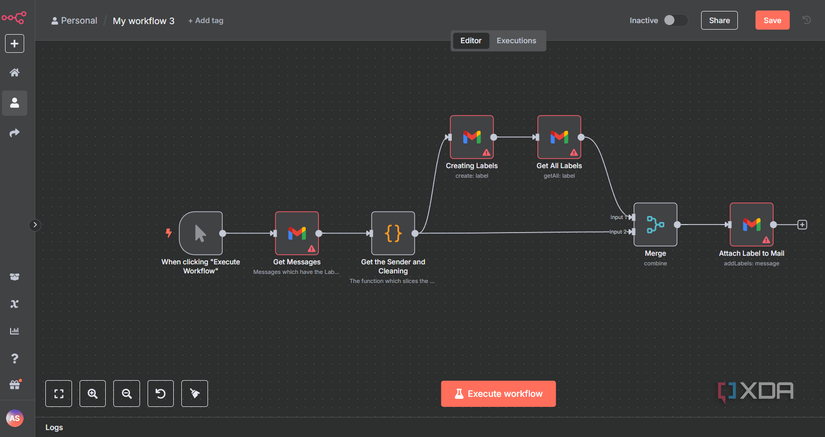Screen dimensions: 825x437
Task: Click the plus connector after Attach Label to Mail
Action: coord(802,225)
